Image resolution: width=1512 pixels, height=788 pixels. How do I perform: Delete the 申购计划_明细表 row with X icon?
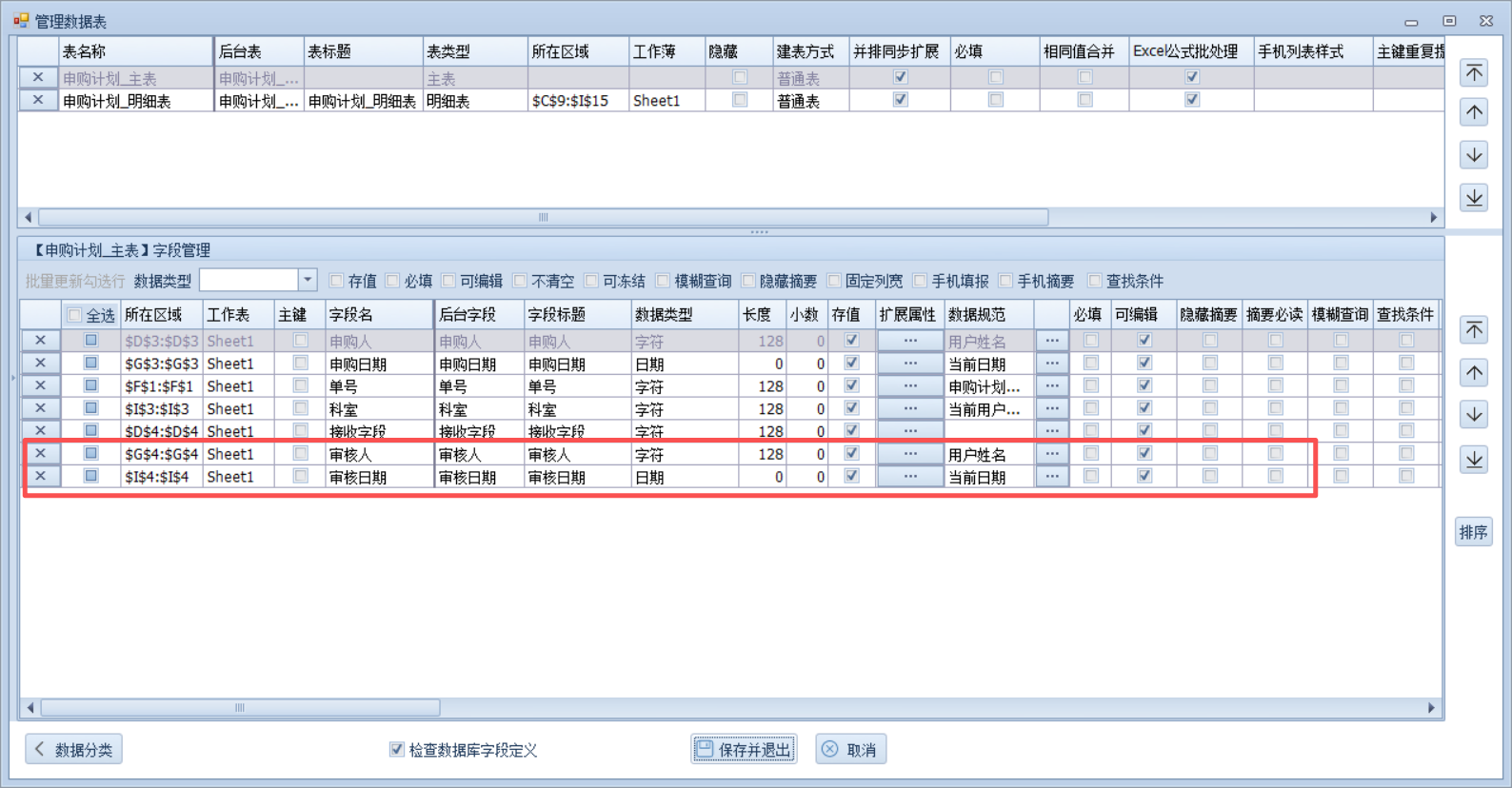coord(38,100)
